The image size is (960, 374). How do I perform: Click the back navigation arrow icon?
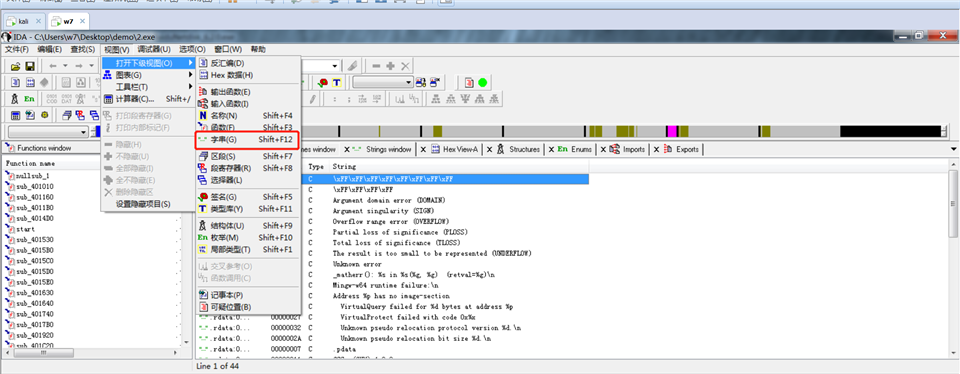pos(53,66)
